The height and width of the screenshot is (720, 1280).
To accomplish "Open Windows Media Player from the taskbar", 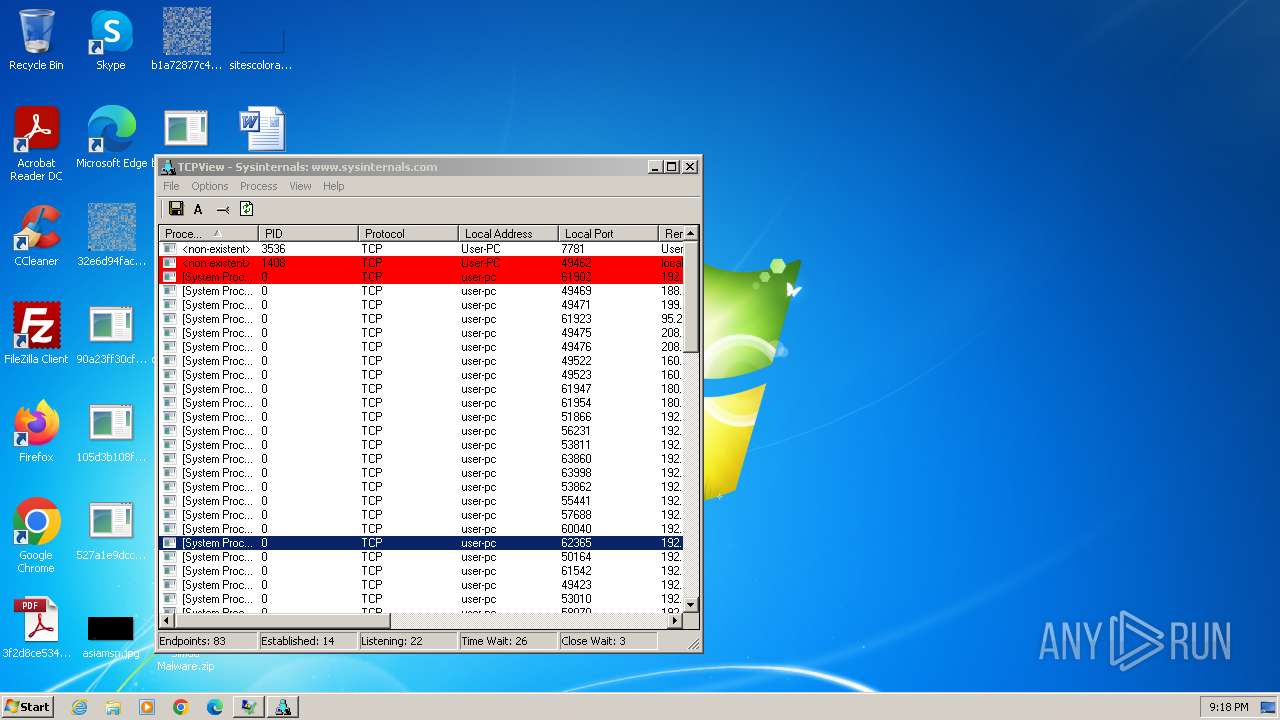I will point(147,707).
